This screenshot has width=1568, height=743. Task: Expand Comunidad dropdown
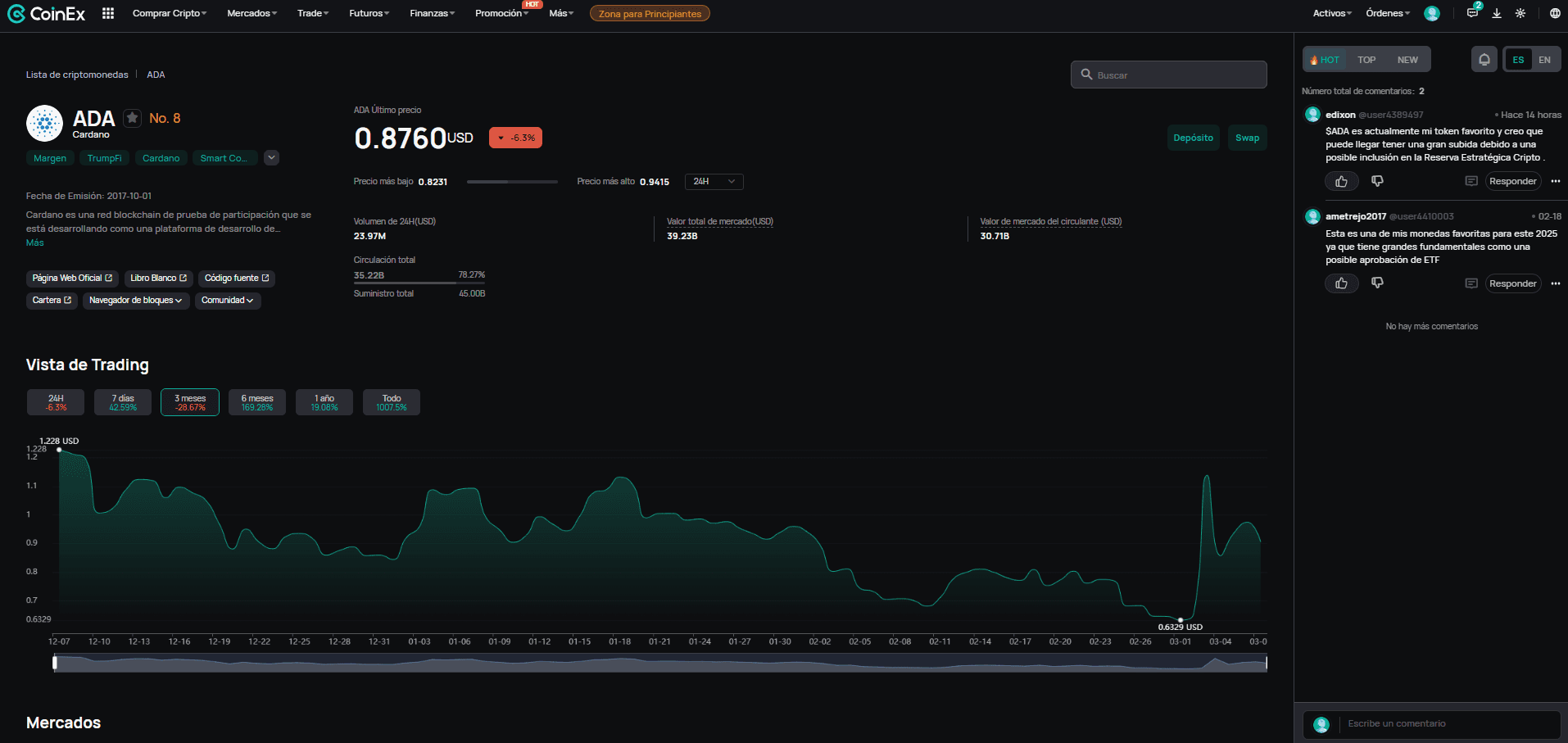(228, 301)
